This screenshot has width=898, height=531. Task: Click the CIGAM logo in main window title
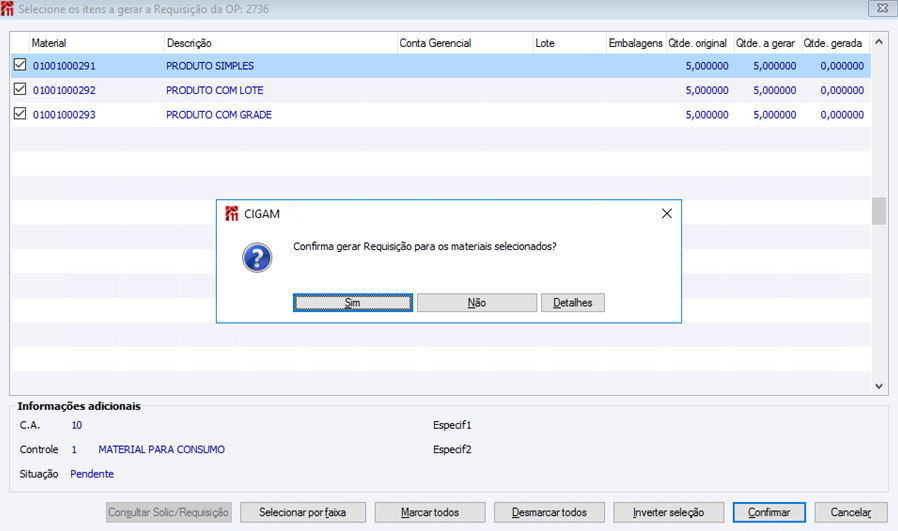(x=7, y=9)
